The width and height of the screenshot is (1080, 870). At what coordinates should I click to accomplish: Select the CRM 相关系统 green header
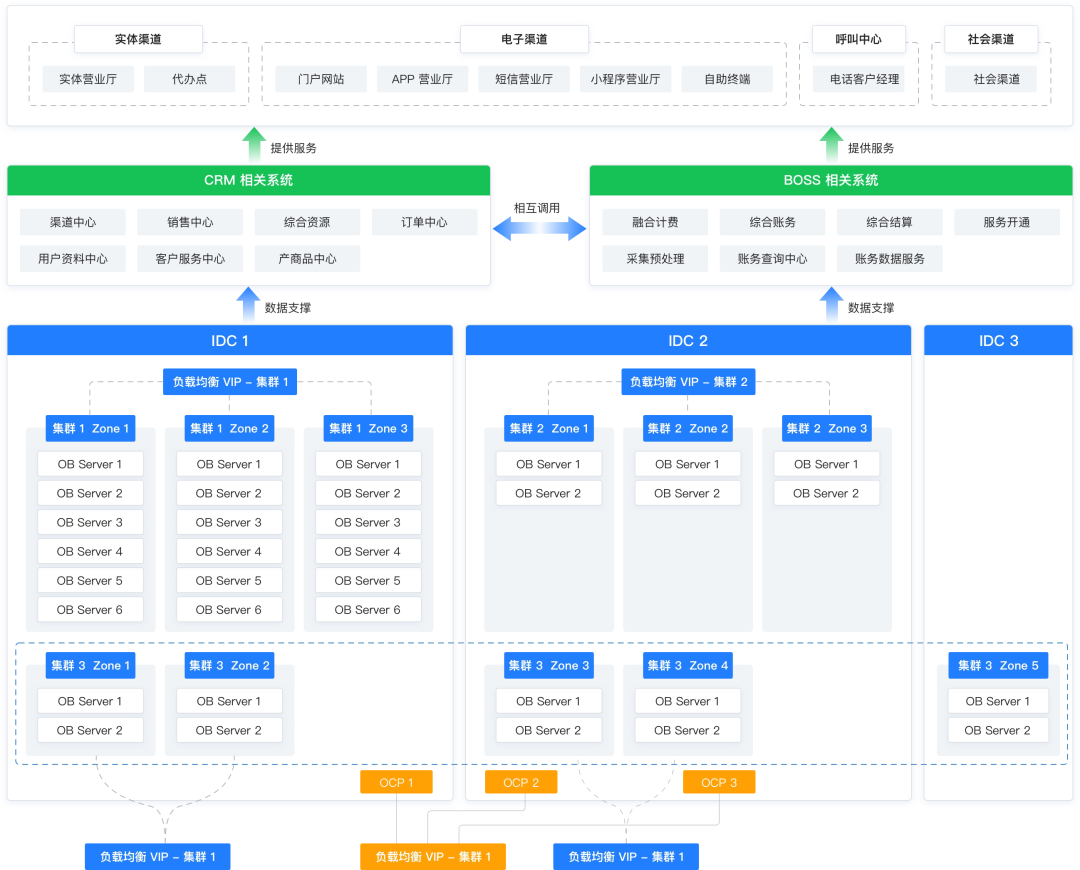(249, 180)
